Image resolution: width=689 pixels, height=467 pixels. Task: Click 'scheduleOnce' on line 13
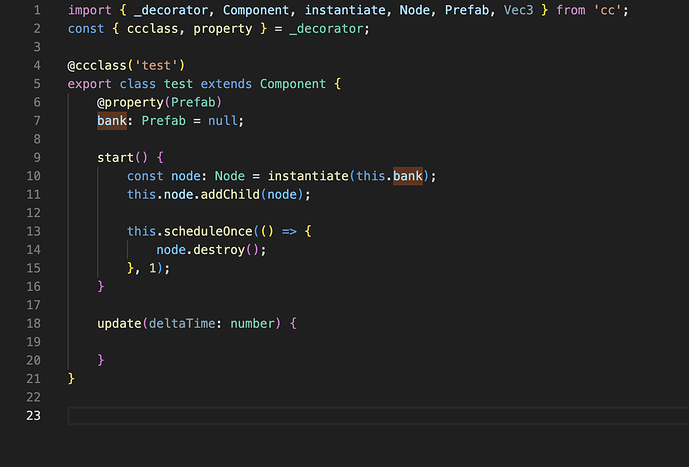(208, 232)
